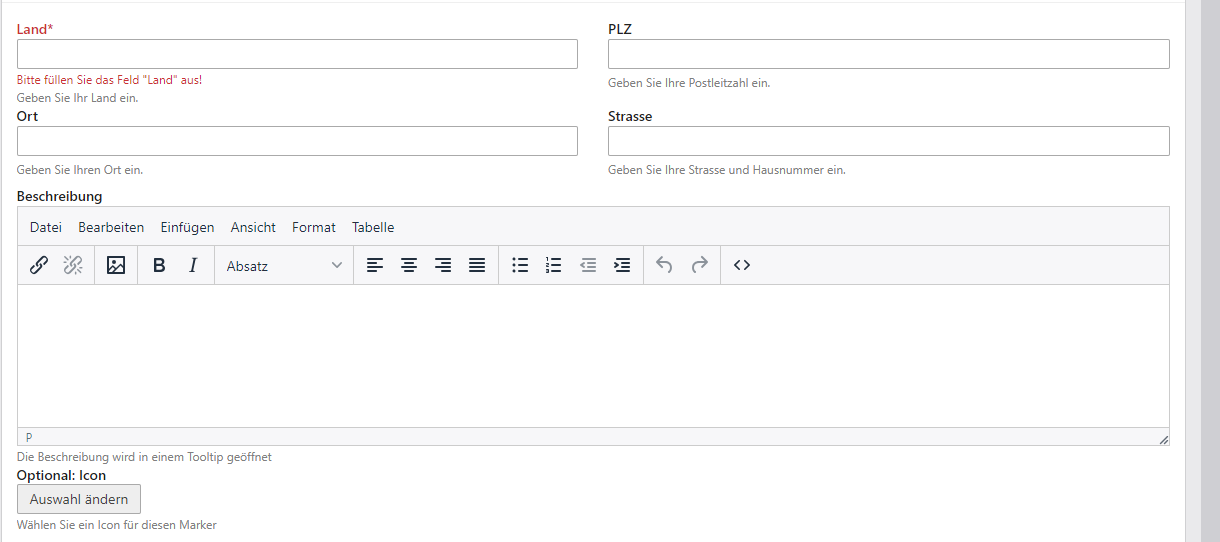1220x542 pixels.
Task: Toggle italic formatting
Action: pos(193,265)
